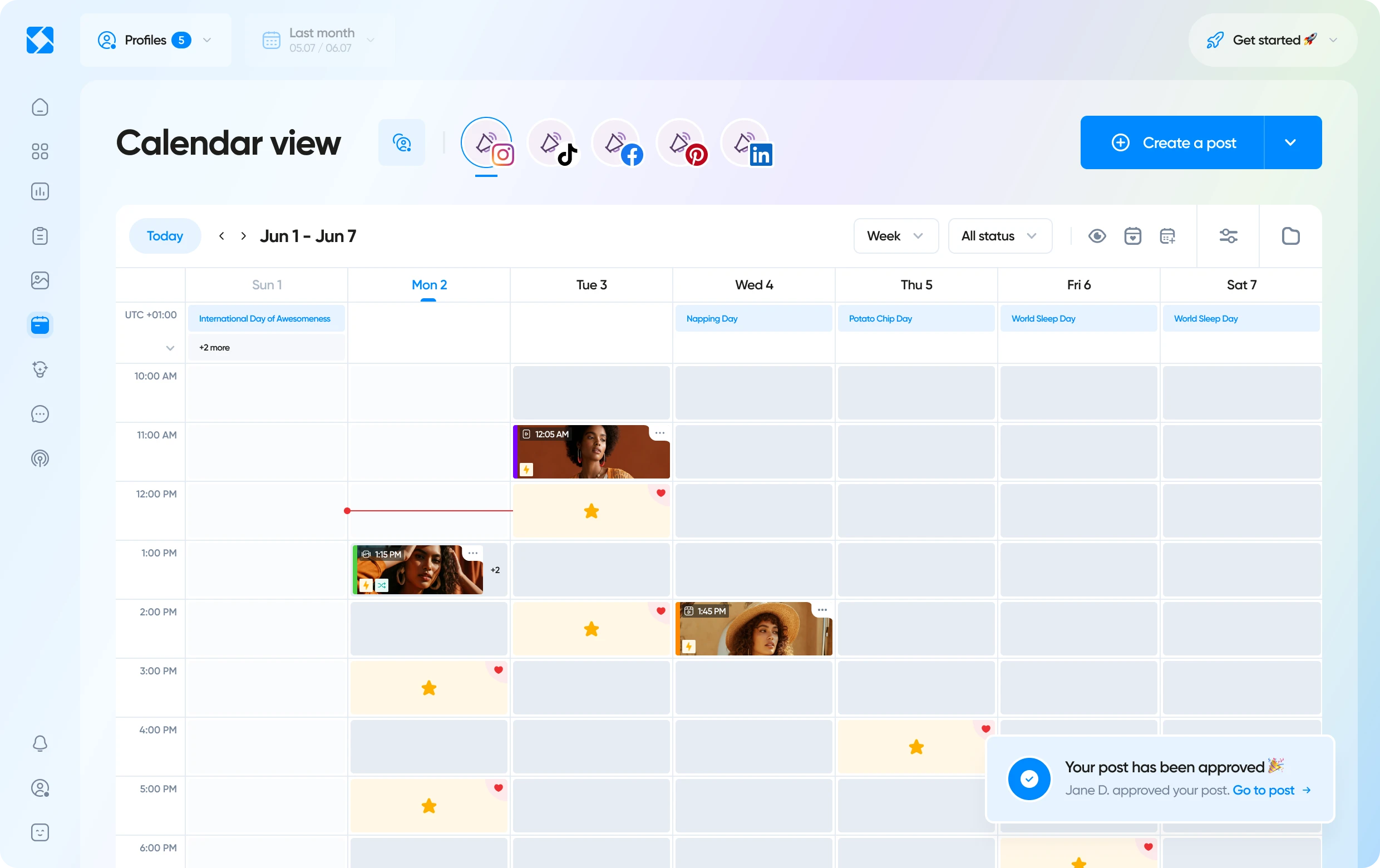Expand the +2 more holidays on Sunday
This screenshot has width=1380, height=868.
[214, 347]
